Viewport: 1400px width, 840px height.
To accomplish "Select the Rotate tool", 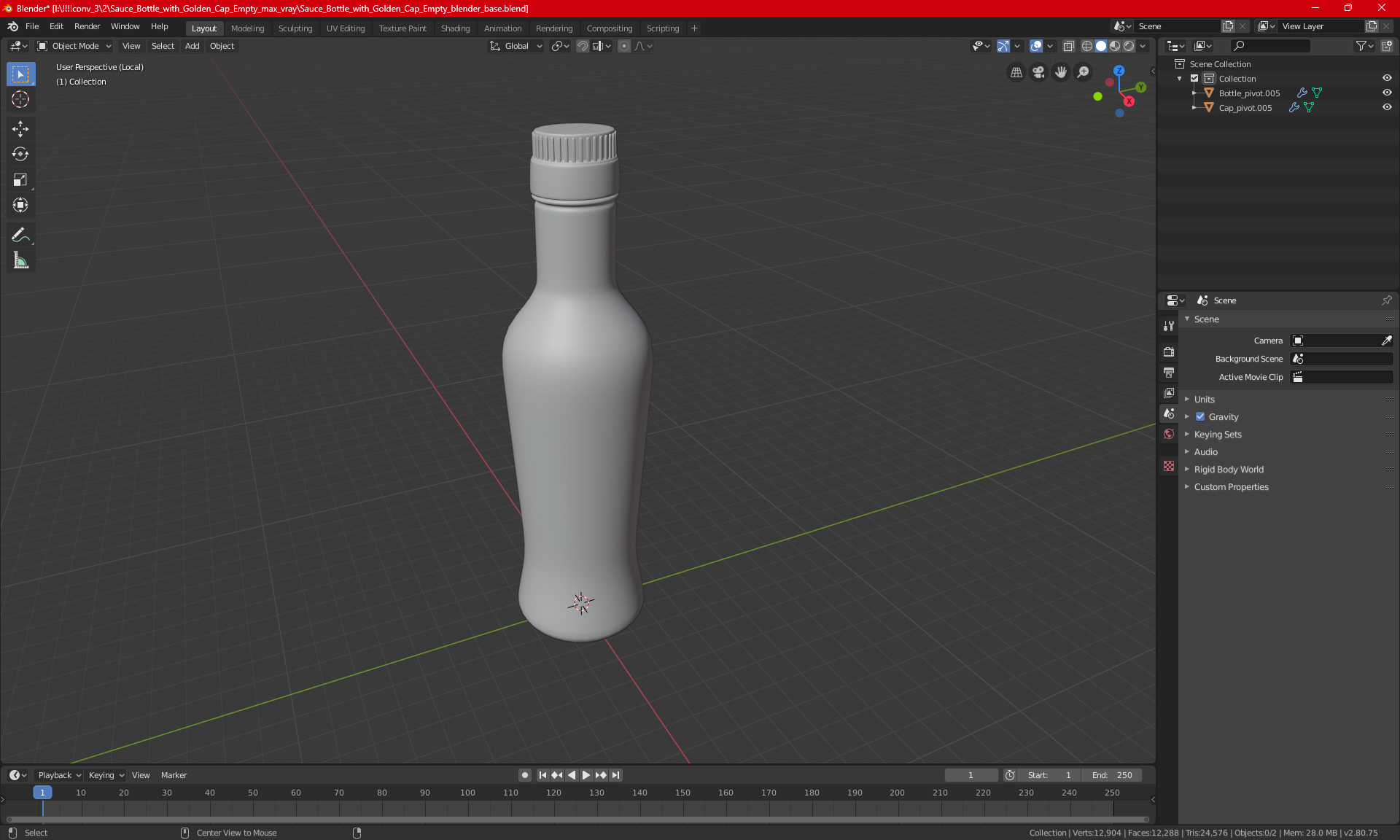I will click(20, 154).
